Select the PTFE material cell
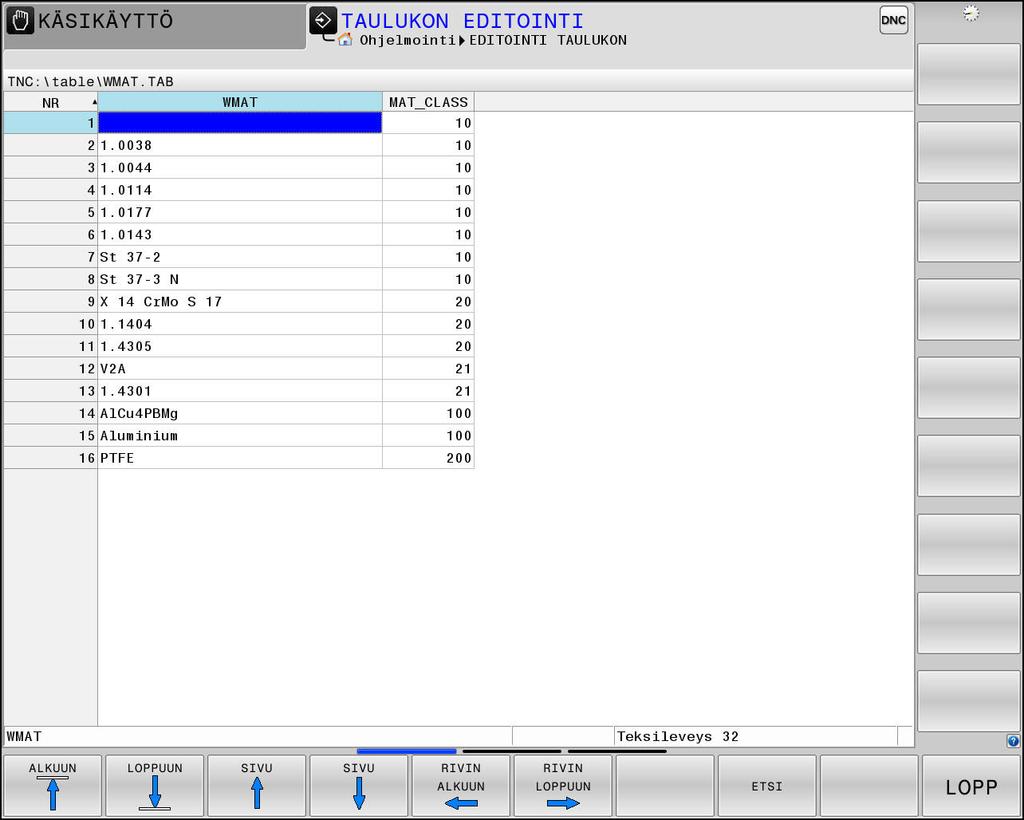The height and width of the screenshot is (820, 1024). point(240,458)
